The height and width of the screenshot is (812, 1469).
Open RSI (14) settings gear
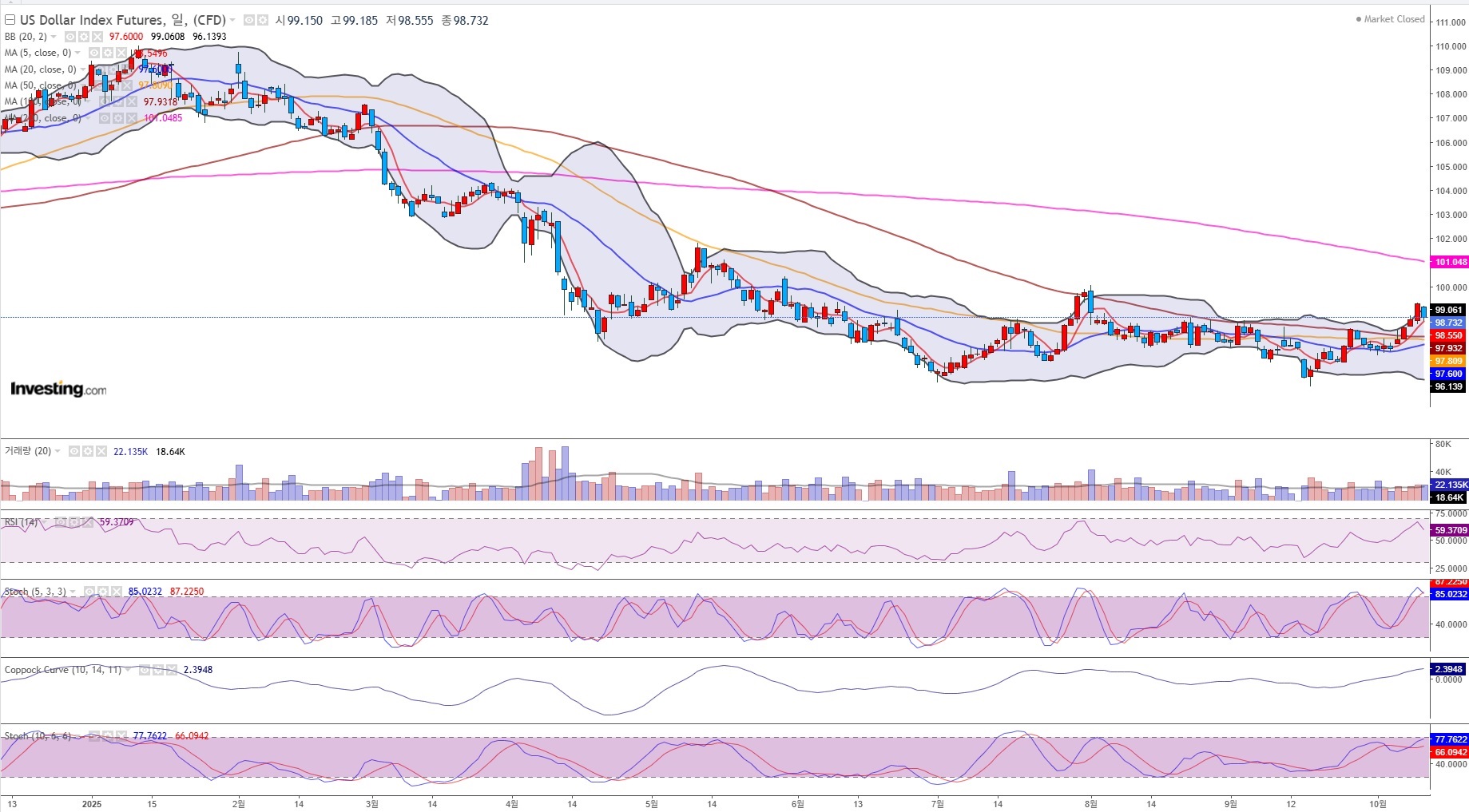(73, 522)
